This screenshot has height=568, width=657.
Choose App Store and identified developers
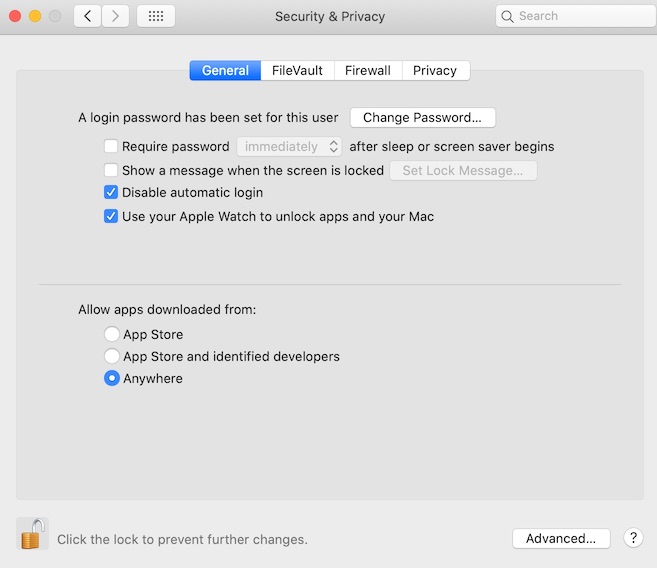[x=112, y=357]
